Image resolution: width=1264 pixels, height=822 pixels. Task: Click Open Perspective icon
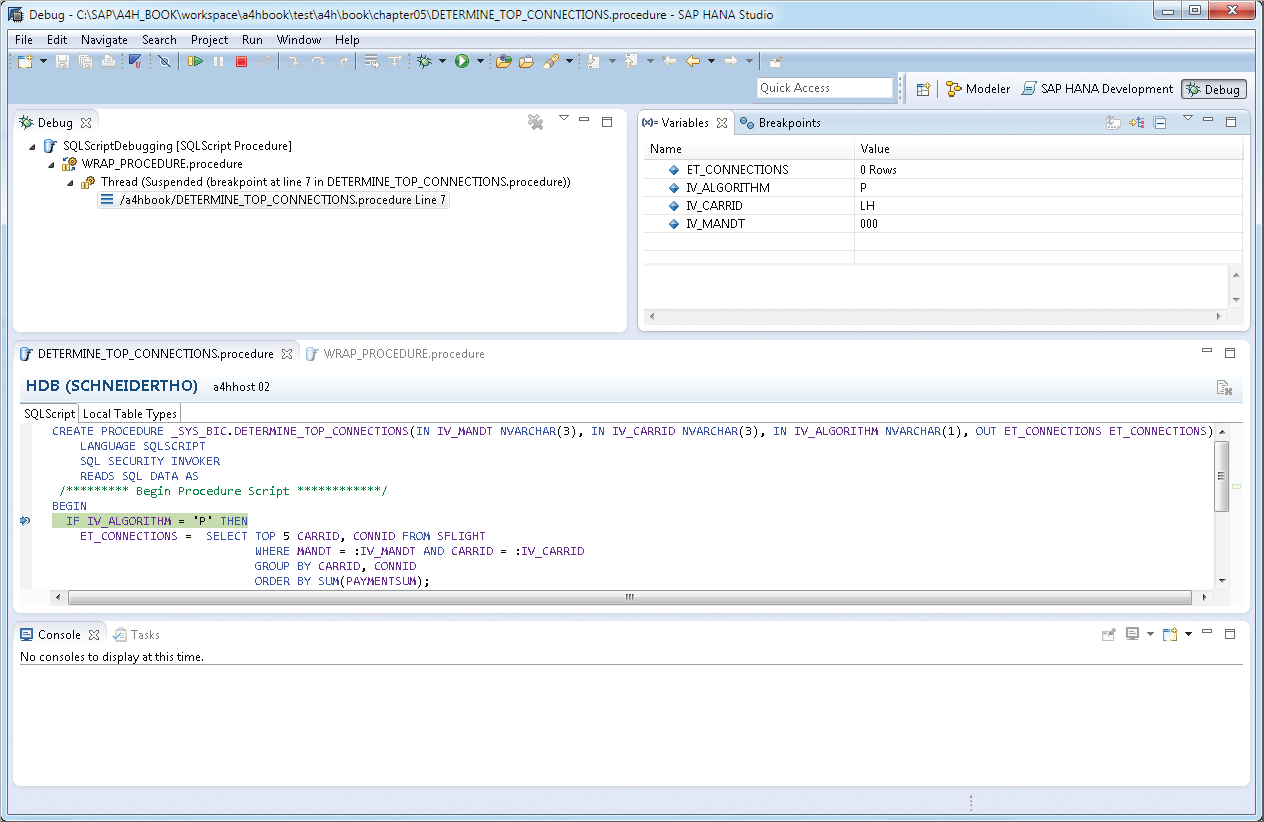(924, 89)
